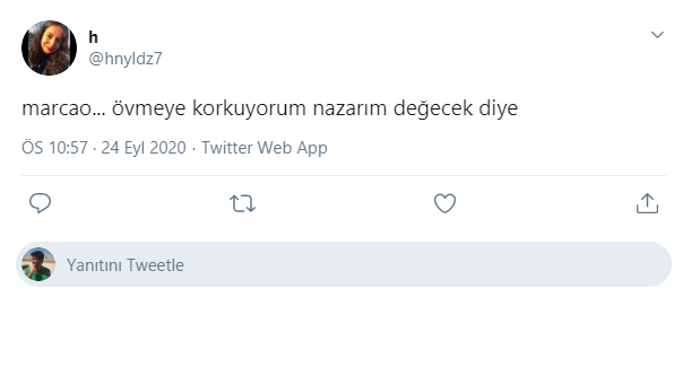
Task: Like the tweet with the heart icon
Action: (x=445, y=203)
